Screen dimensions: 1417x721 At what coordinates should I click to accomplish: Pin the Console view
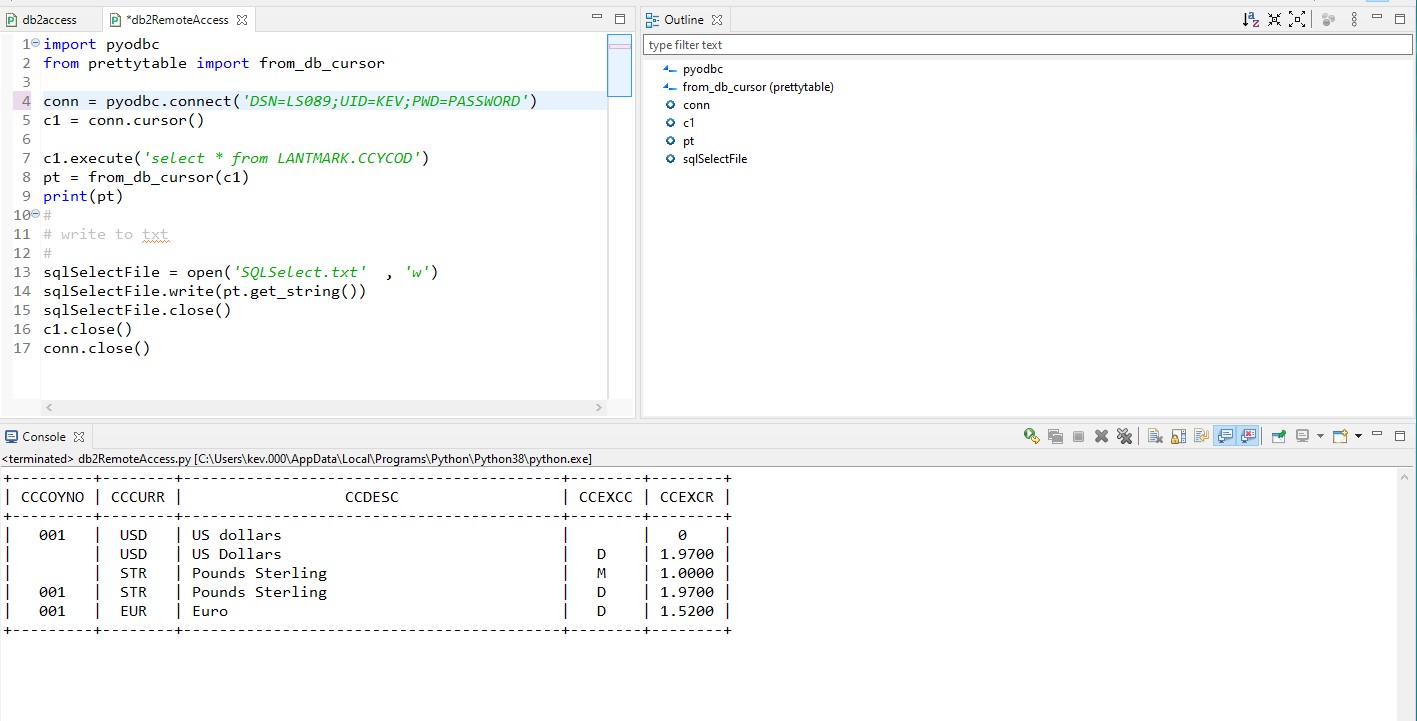click(1278, 436)
